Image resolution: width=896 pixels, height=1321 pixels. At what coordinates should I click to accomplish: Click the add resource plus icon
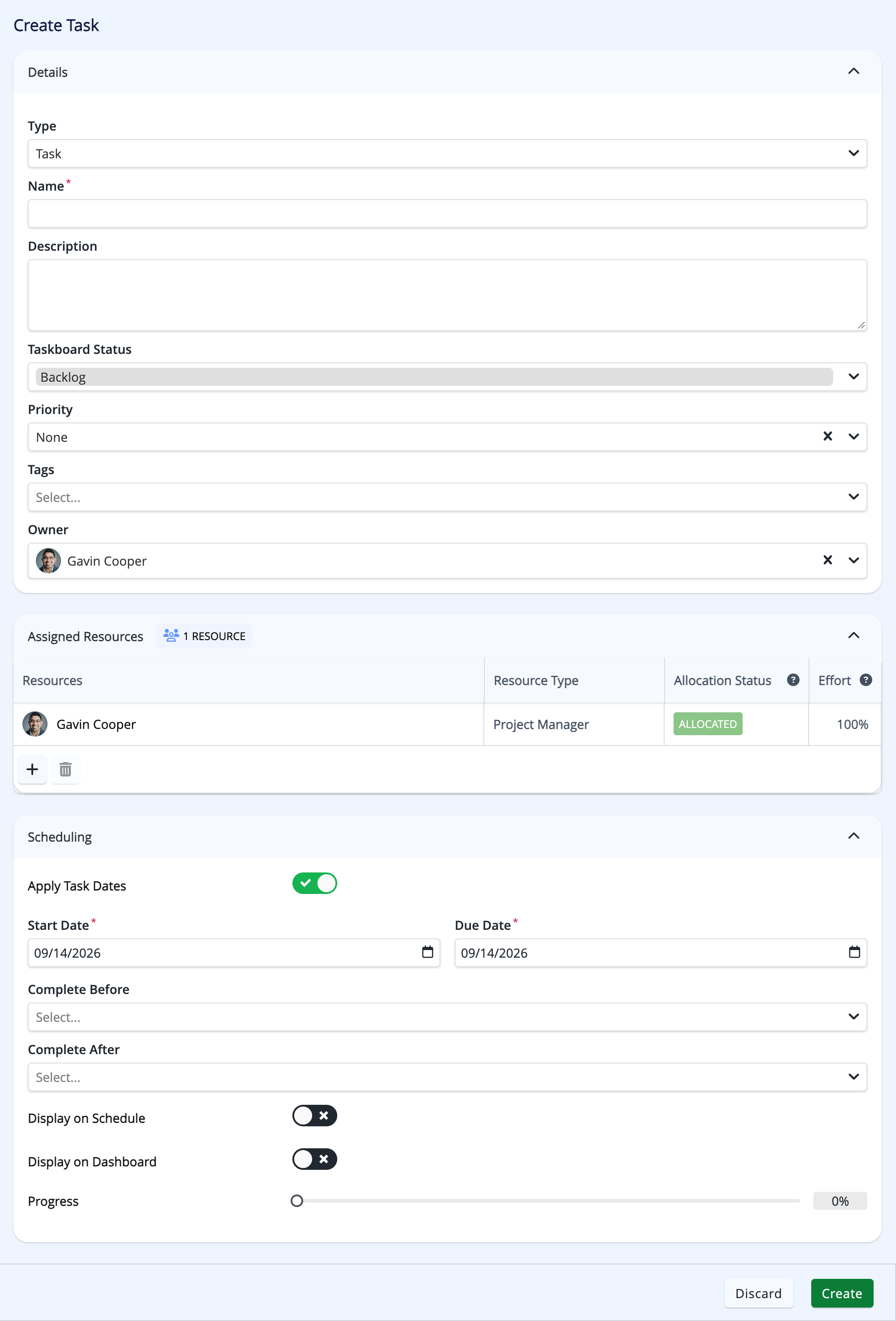click(x=32, y=769)
